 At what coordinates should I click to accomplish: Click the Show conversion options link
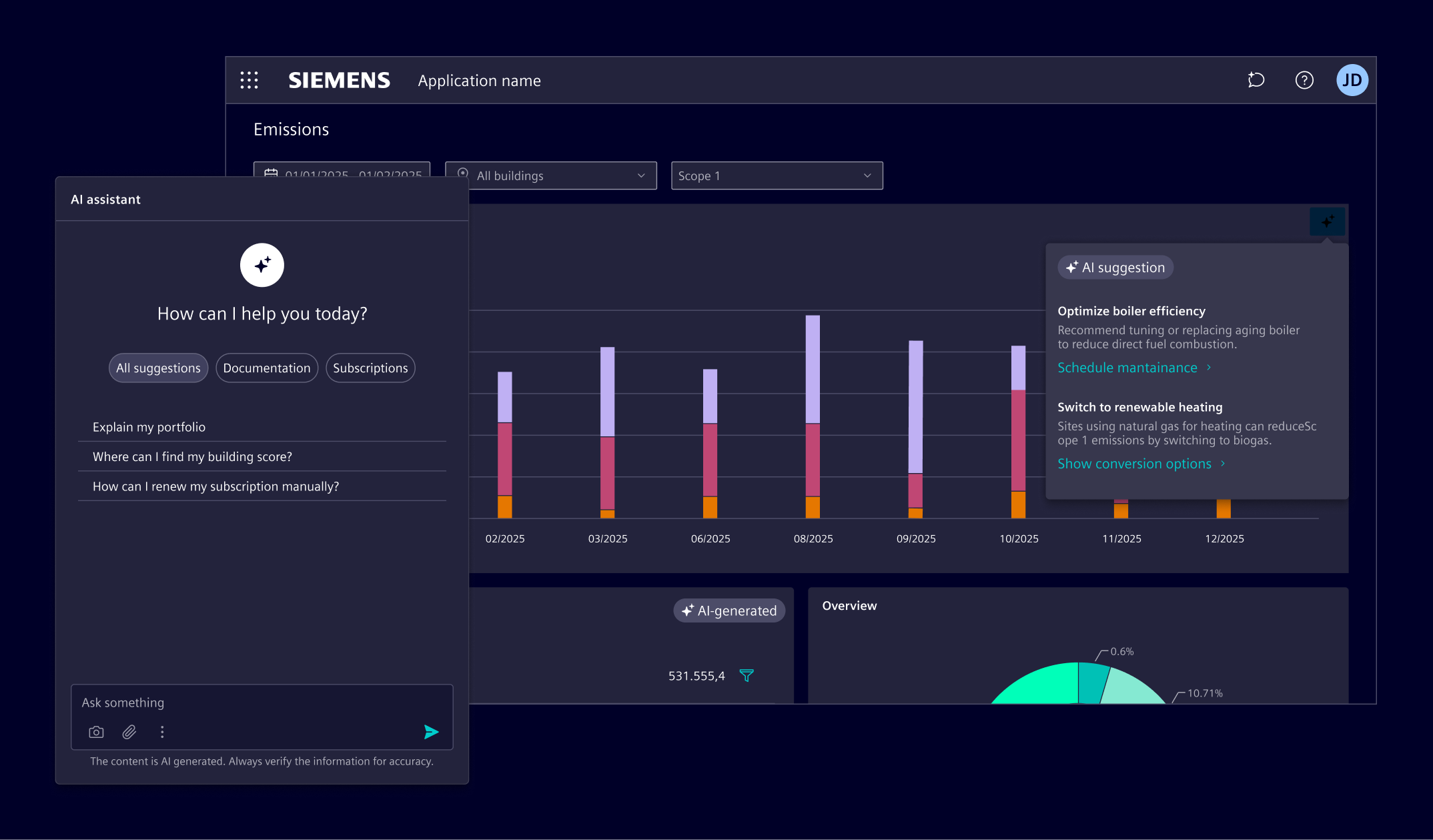coord(1134,464)
